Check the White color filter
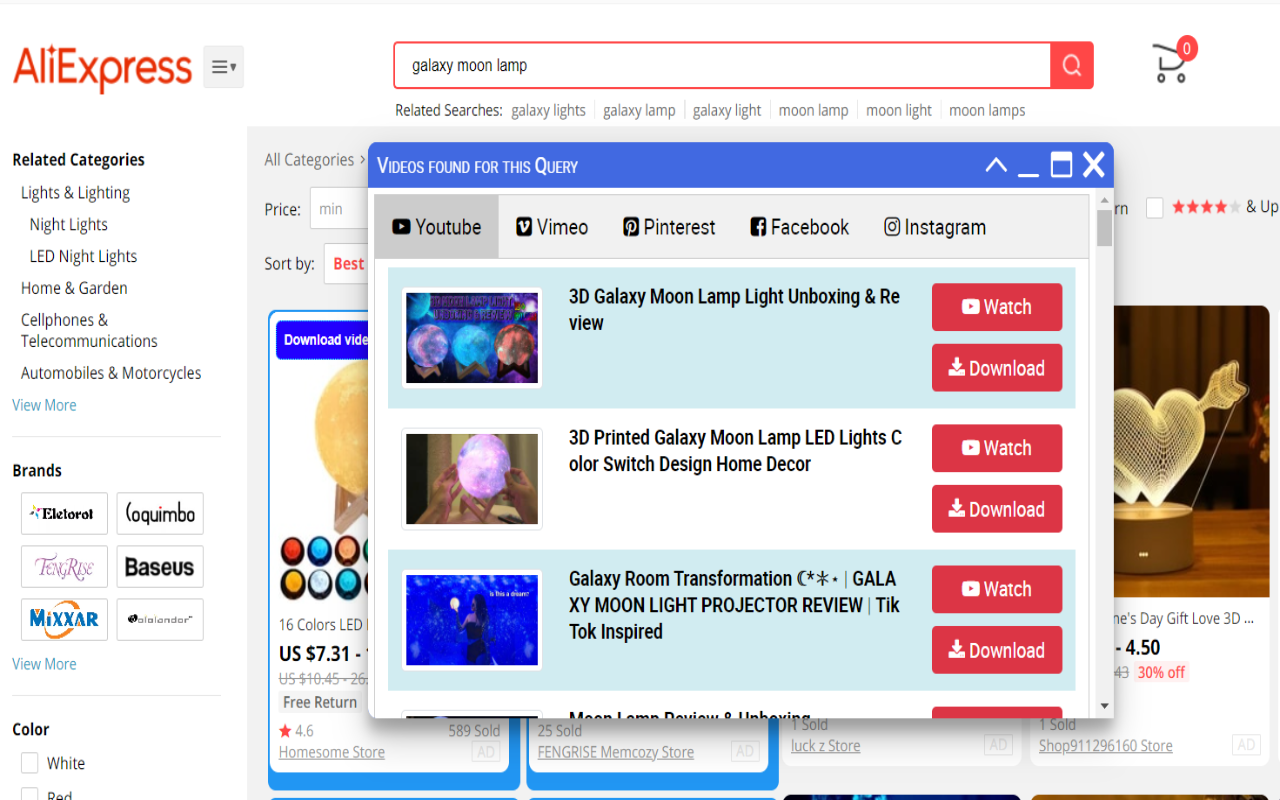The image size is (1280, 800). [x=29, y=762]
